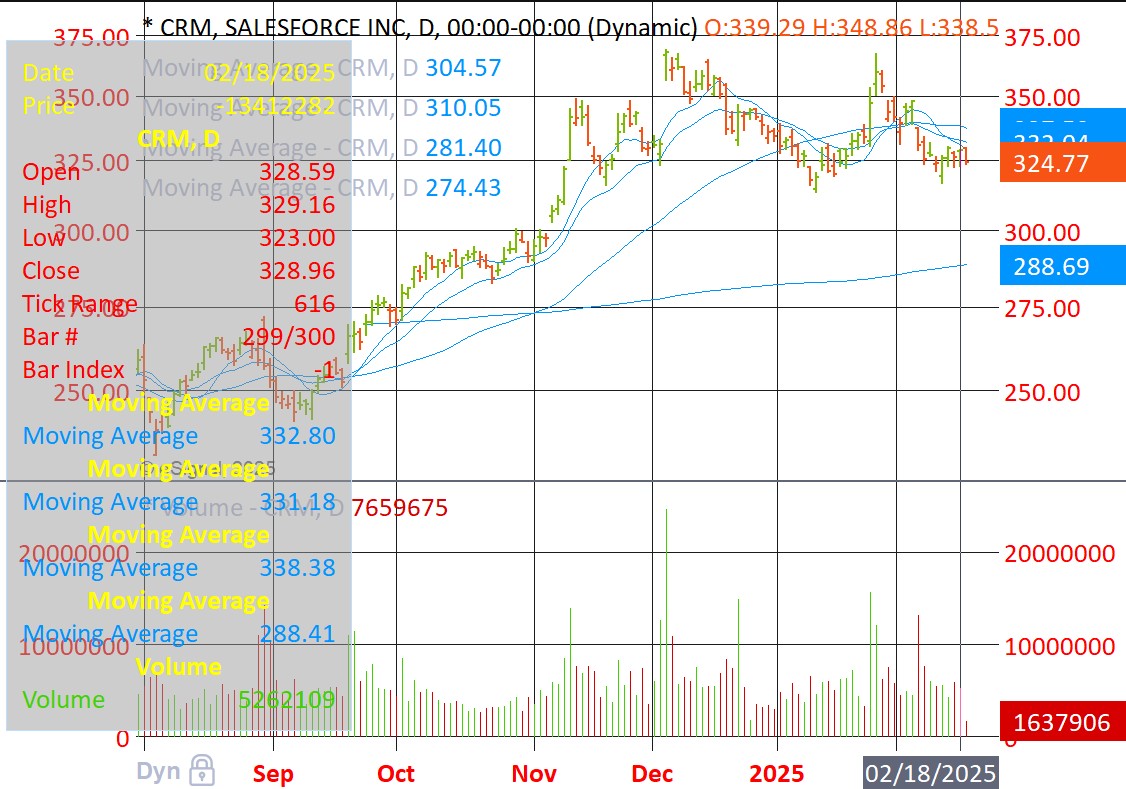Screen dimensions: 1126x789
Task: Click the Oct label on the time axis
Action: tap(396, 773)
